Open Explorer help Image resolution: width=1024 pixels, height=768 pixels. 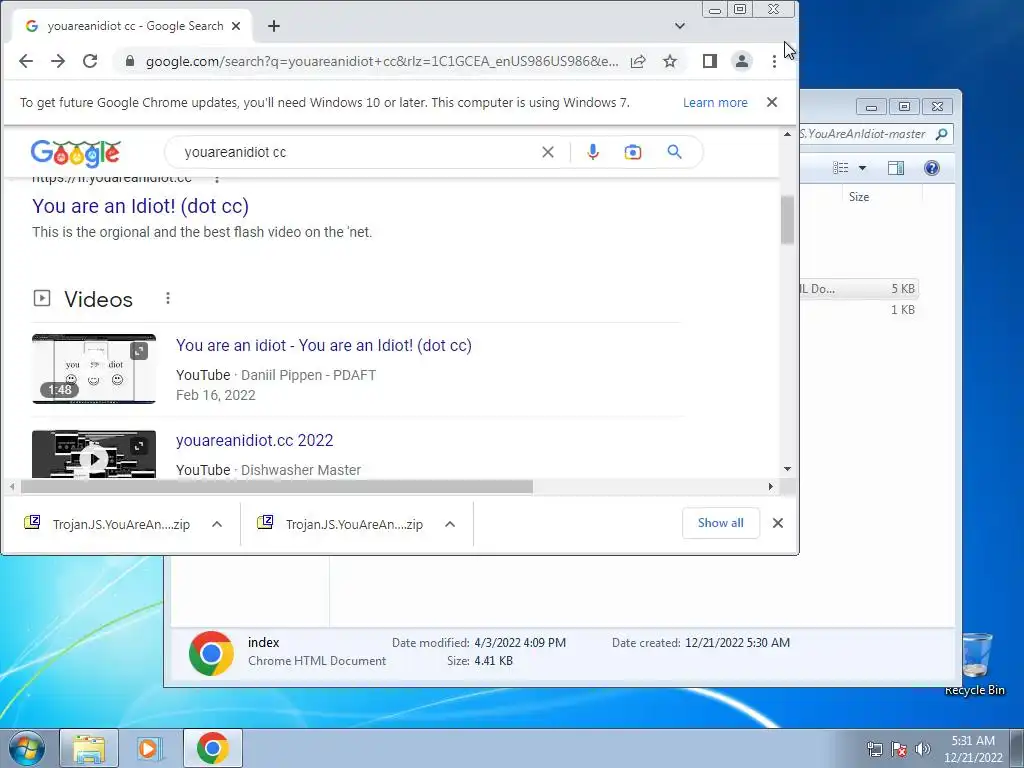click(932, 168)
